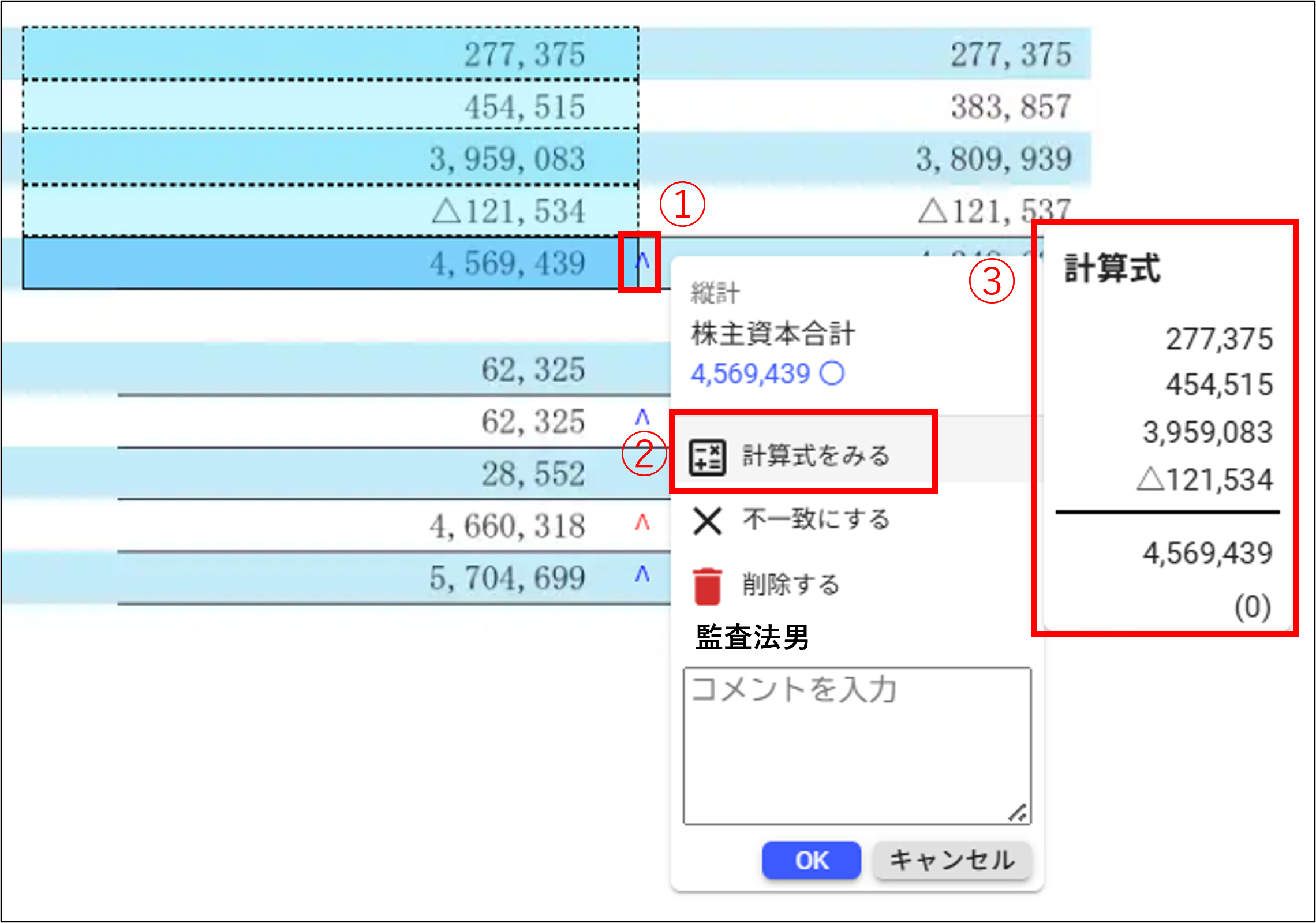Screen dimensions: 1316x923
Task: Select the 計算式をみる menu entry
Action: click(x=816, y=456)
